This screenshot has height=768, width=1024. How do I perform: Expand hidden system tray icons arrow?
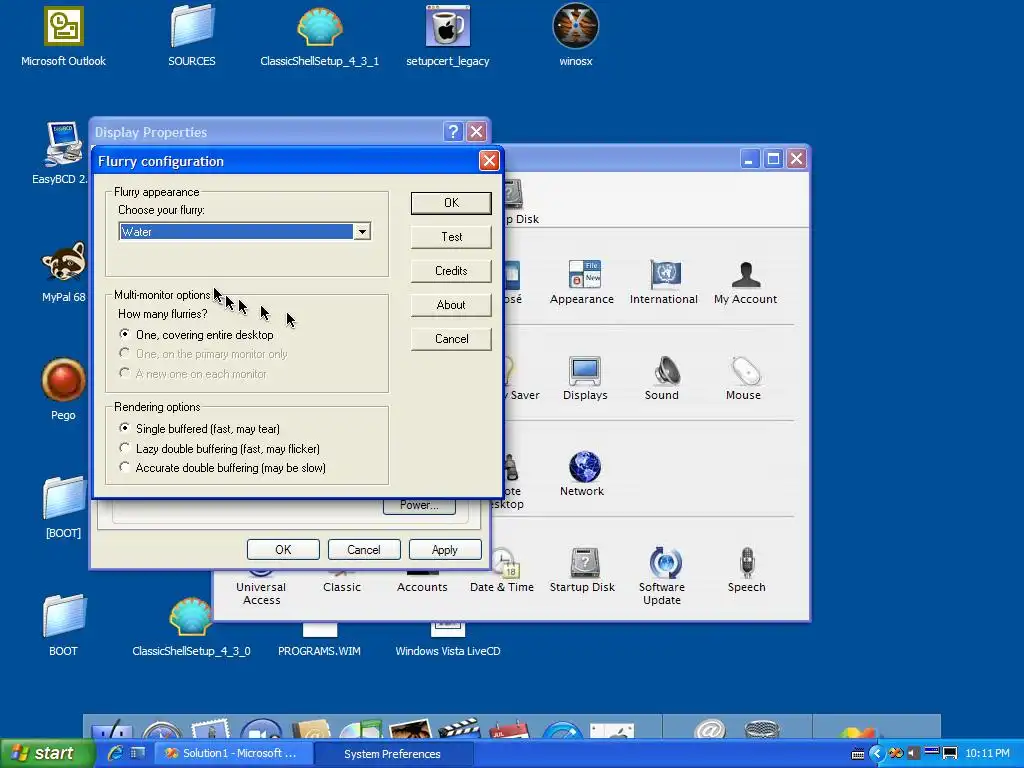876,754
